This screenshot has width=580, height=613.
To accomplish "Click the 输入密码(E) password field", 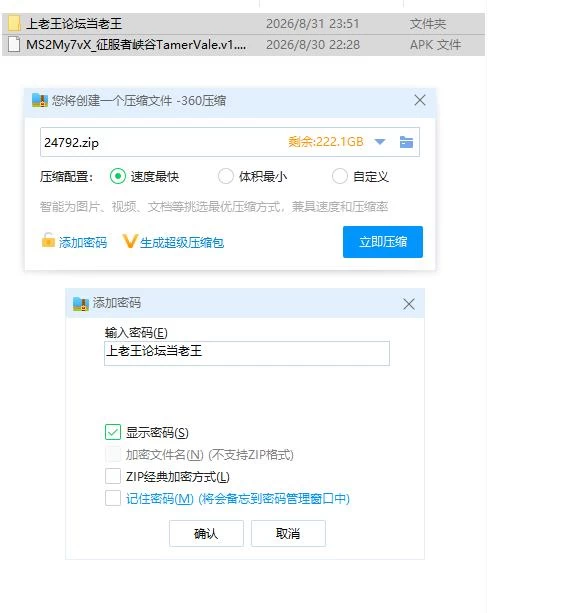I will click(247, 353).
